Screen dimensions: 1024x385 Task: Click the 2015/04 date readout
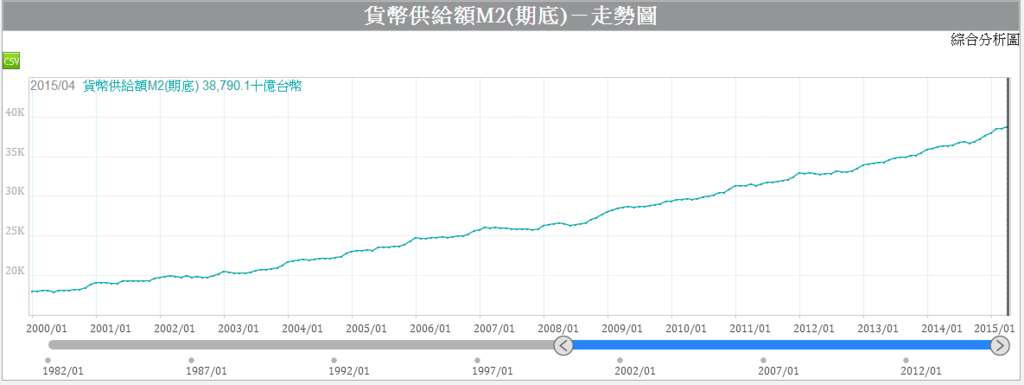click(53, 86)
